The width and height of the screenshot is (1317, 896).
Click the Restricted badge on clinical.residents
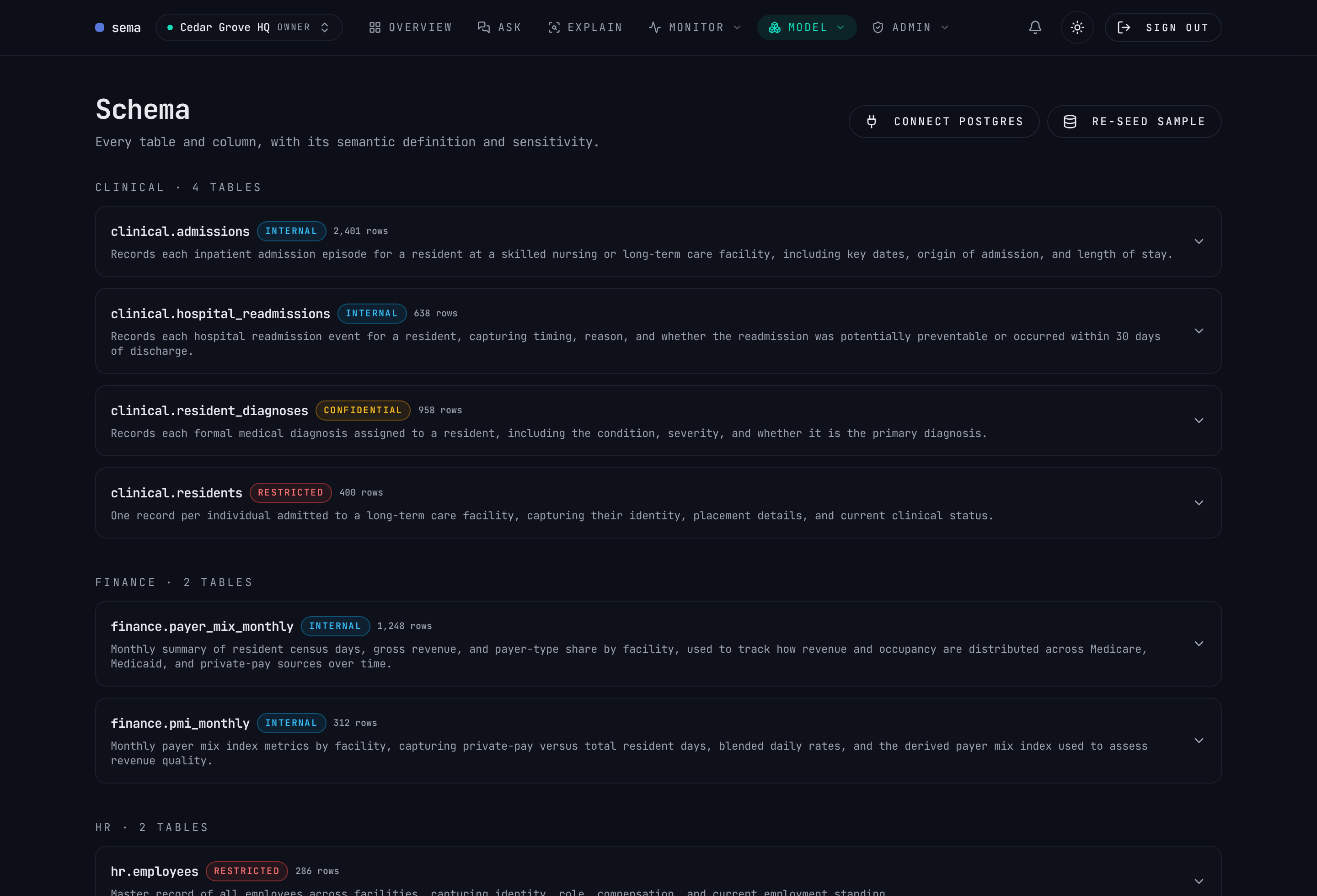pos(291,492)
